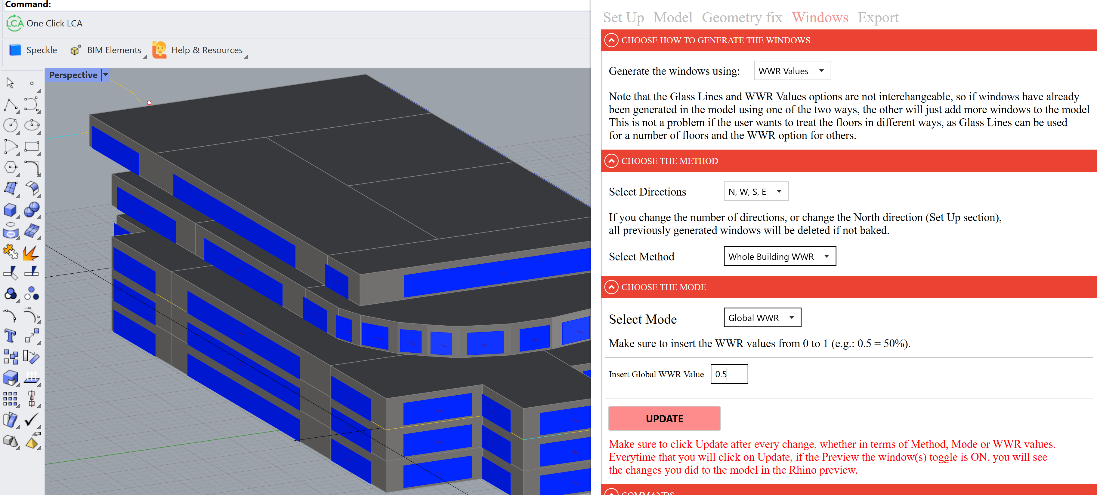Select the Circle tool in the left toolbar
Image resolution: width=1100 pixels, height=495 pixels.
point(10,125)
